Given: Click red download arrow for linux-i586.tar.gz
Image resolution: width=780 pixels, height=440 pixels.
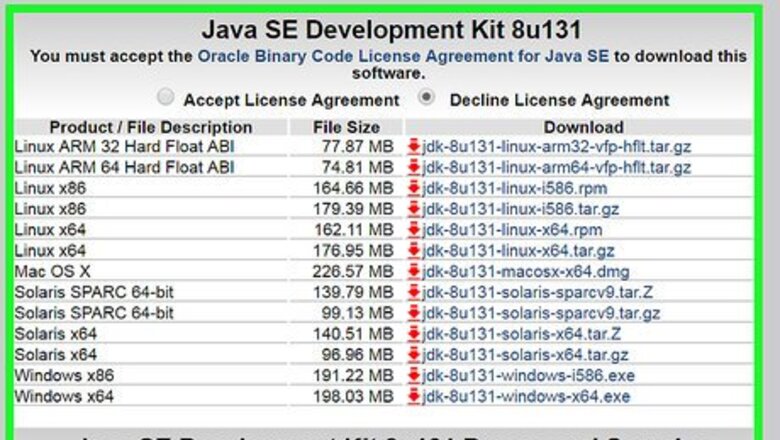Looking at the screenshot, I should coord(414,209).
